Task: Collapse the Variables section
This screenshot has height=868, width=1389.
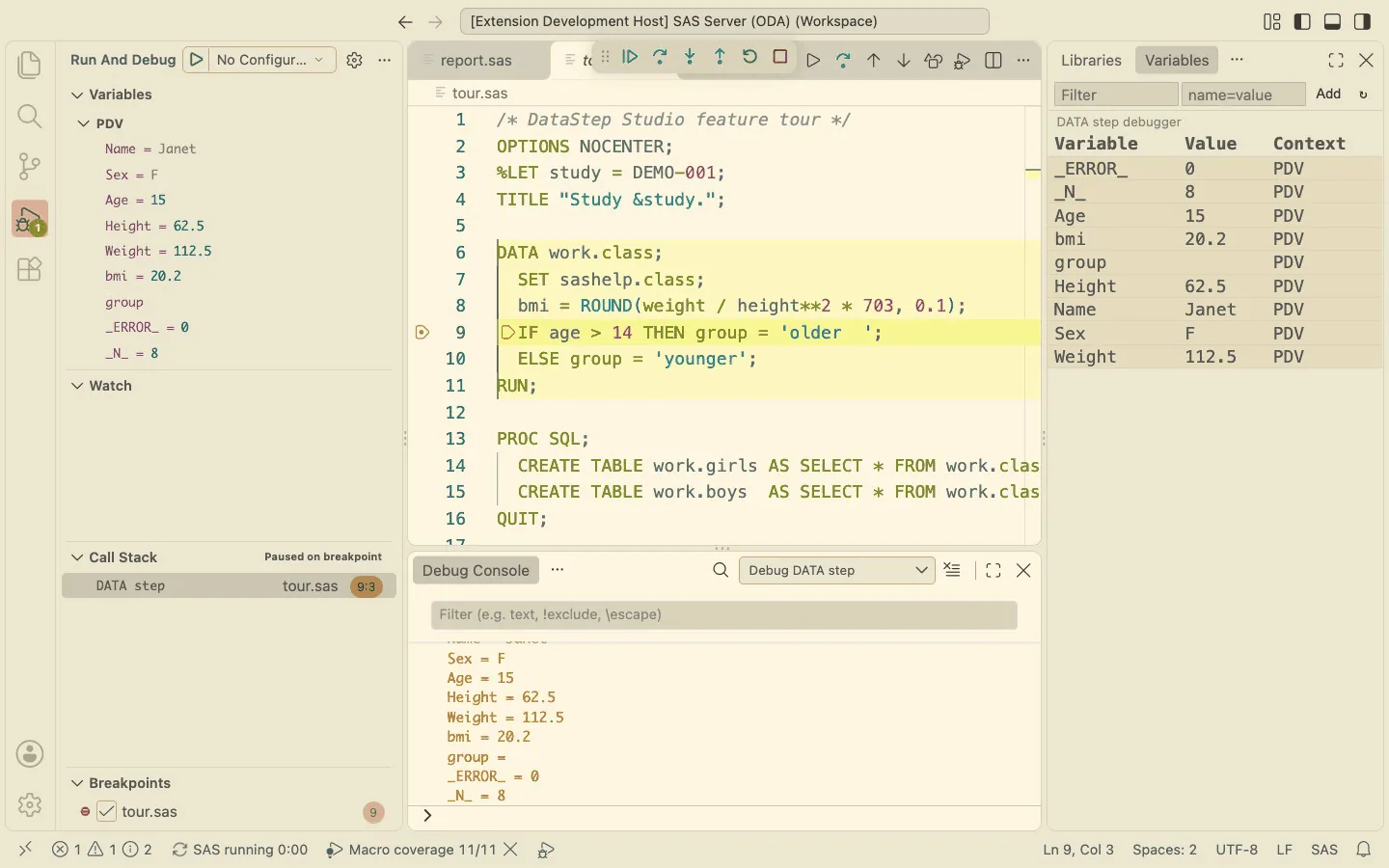Action: (x=77, y=95)
